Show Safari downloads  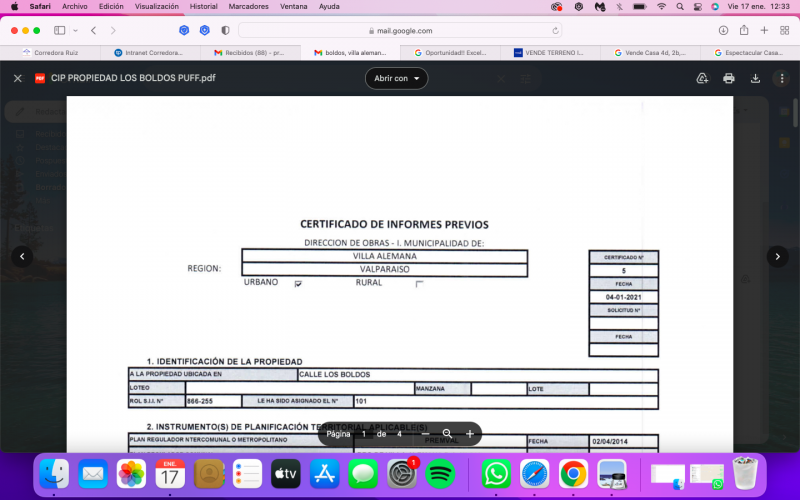pyautogui.click(x=723, y=31)
